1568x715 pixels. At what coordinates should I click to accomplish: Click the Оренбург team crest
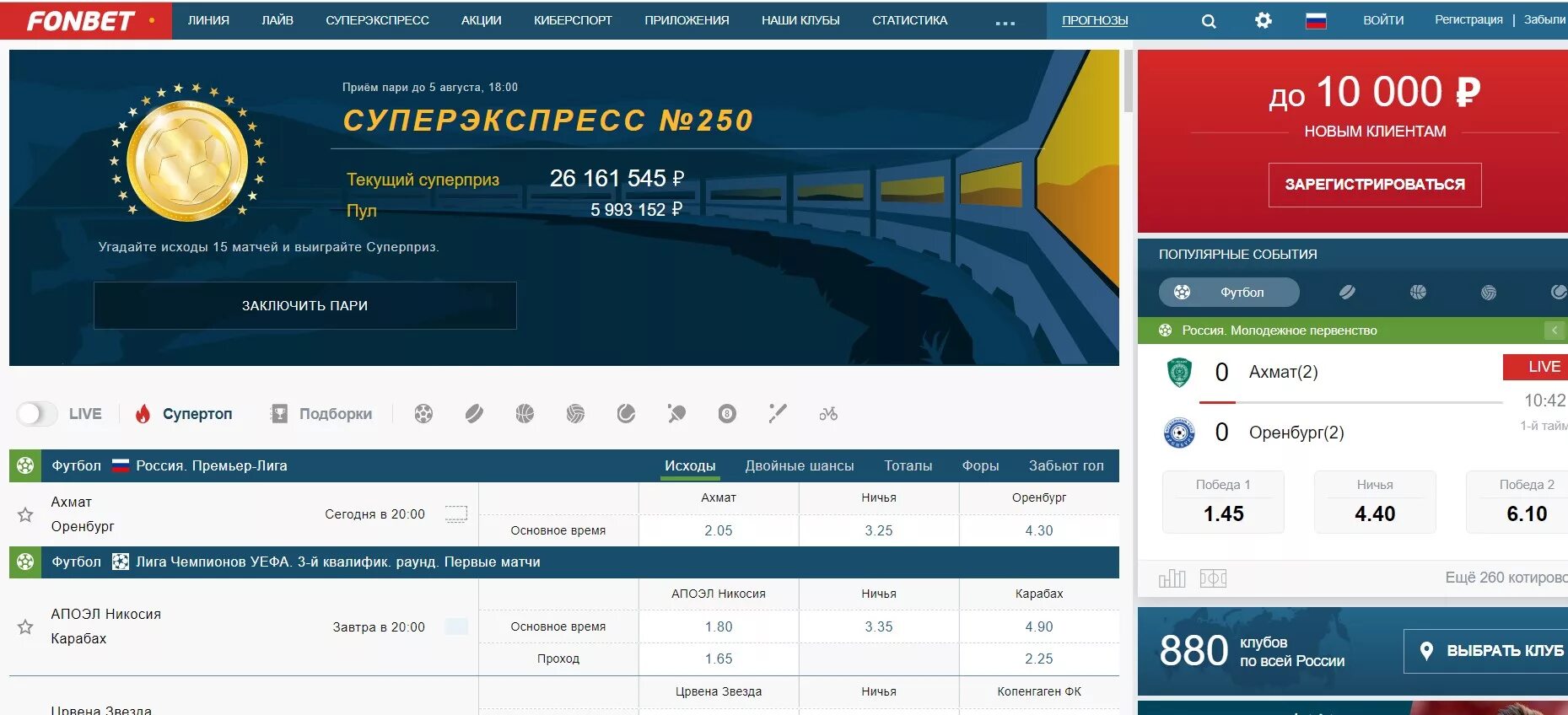[x=1179, y=433]
